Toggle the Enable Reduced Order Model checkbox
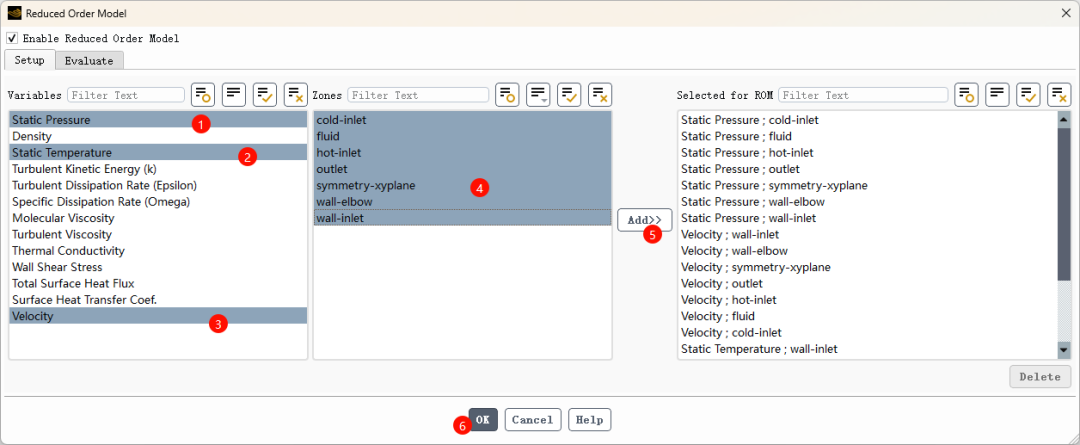This screenshot has height=445, width=1080. [x=12, y=38]
